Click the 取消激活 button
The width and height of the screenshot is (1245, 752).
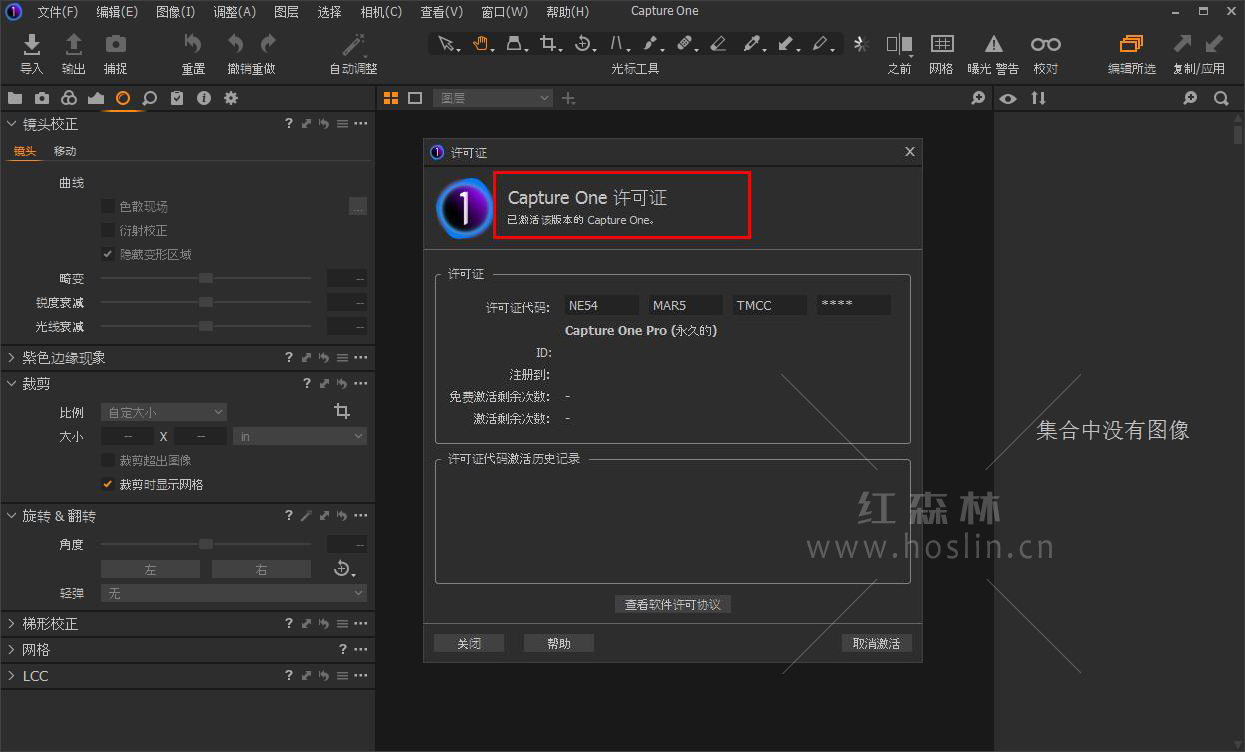877,644
